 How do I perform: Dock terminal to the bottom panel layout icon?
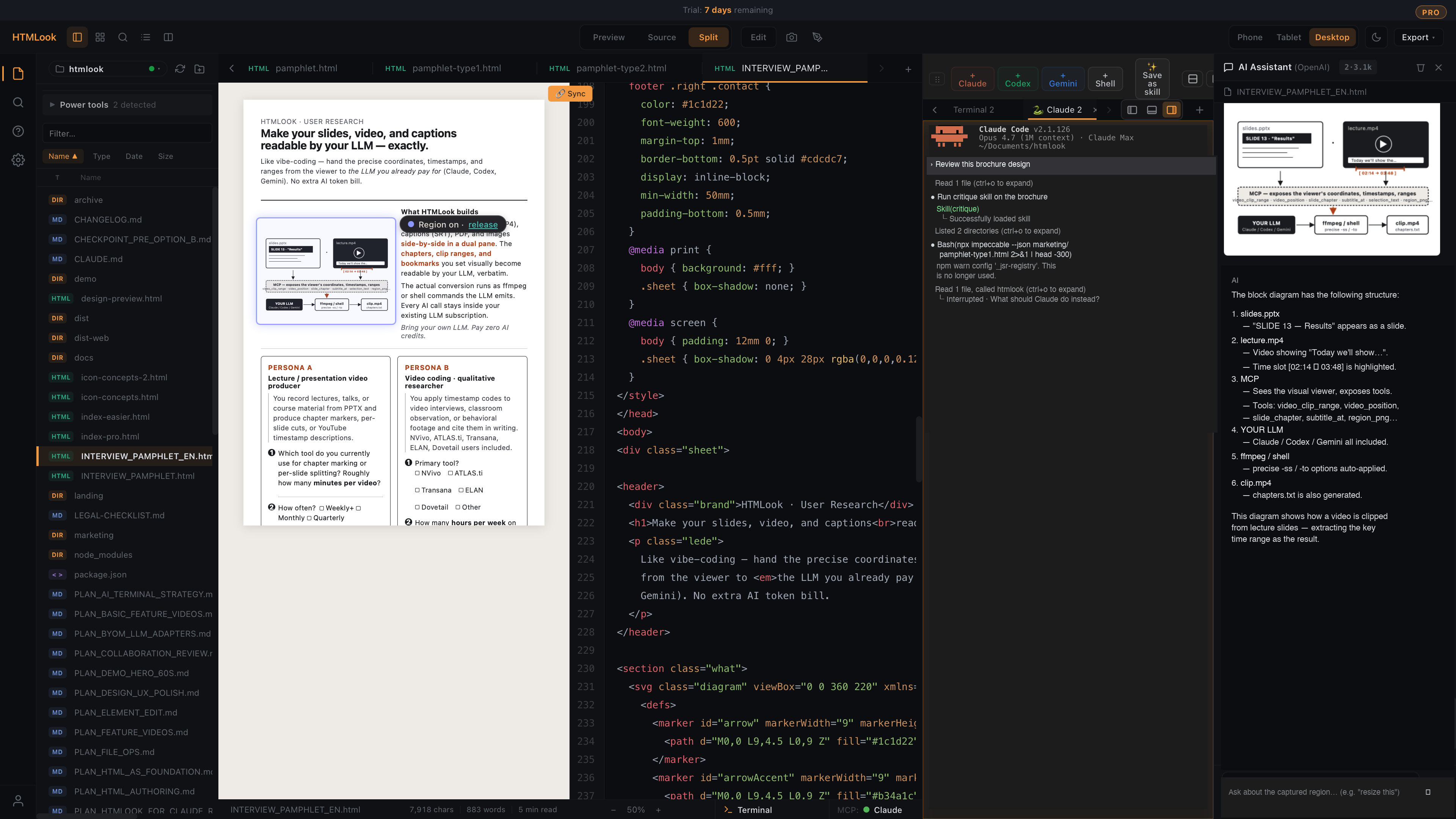tap(1152, 110)
